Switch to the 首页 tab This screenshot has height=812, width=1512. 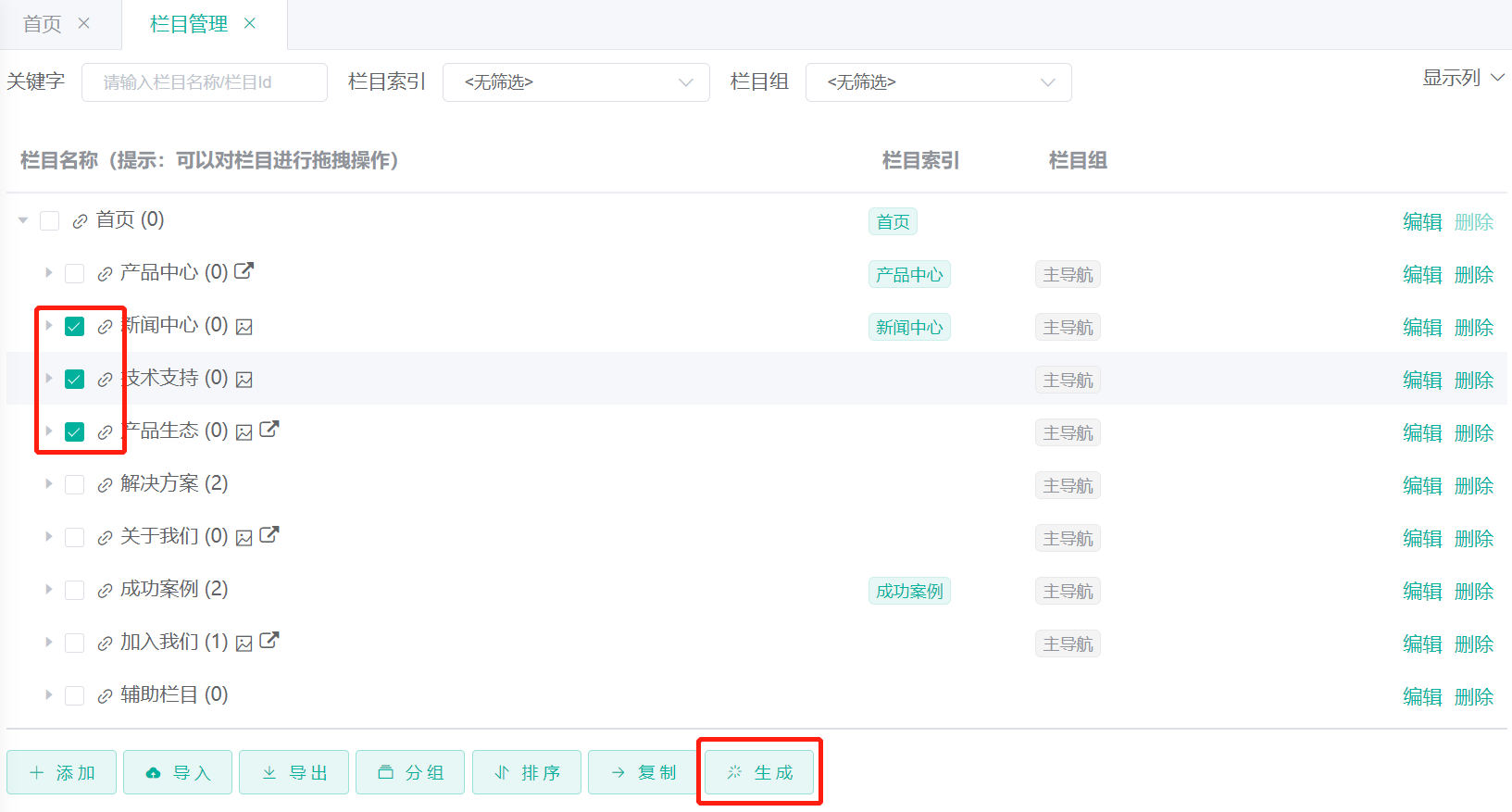43,24
